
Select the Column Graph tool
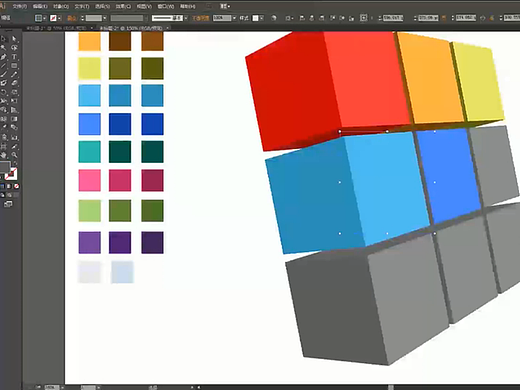pyautogui.click(x=14, y=137)
